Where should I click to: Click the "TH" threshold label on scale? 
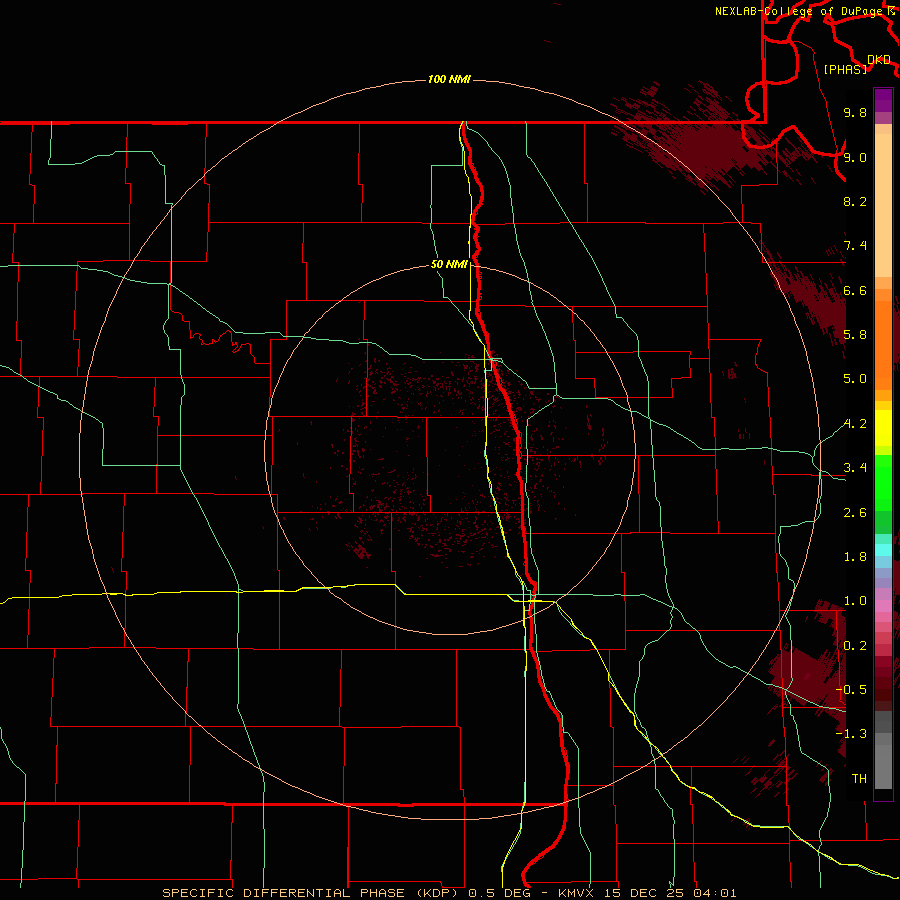pyautogui.click(x=859, y=779)
